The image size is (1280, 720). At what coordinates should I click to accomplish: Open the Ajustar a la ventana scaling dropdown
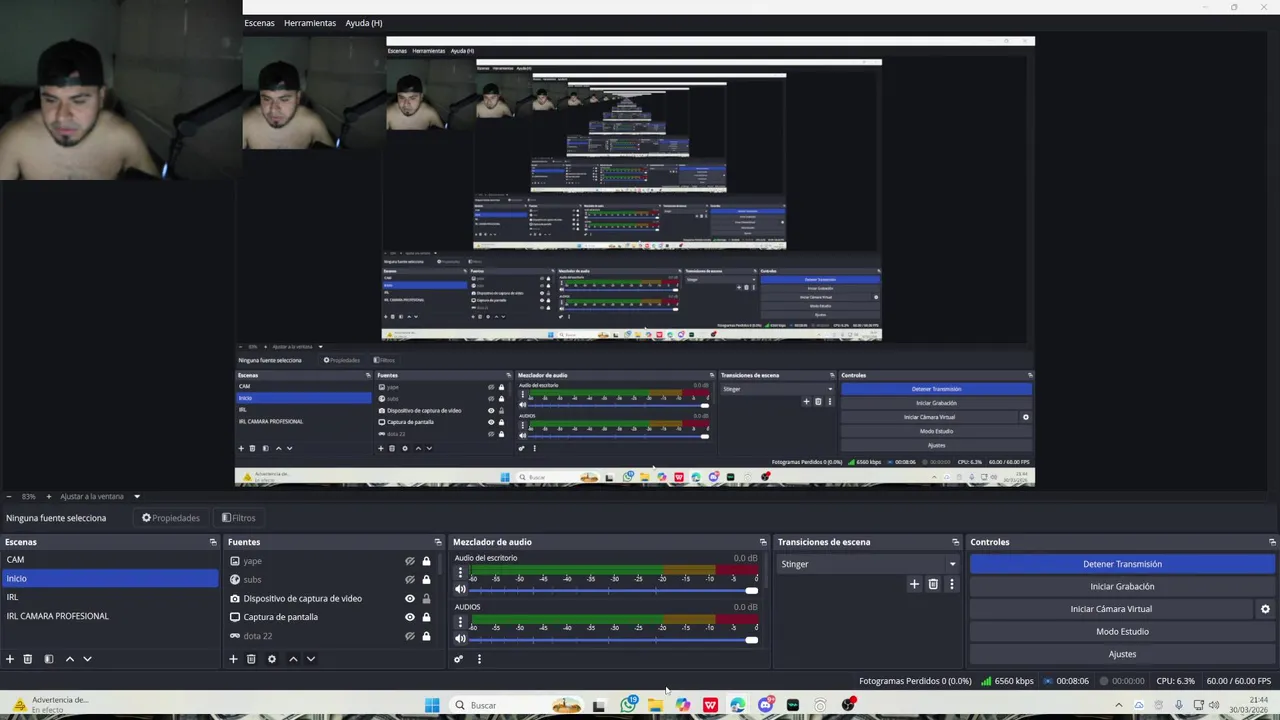point(100,496)
